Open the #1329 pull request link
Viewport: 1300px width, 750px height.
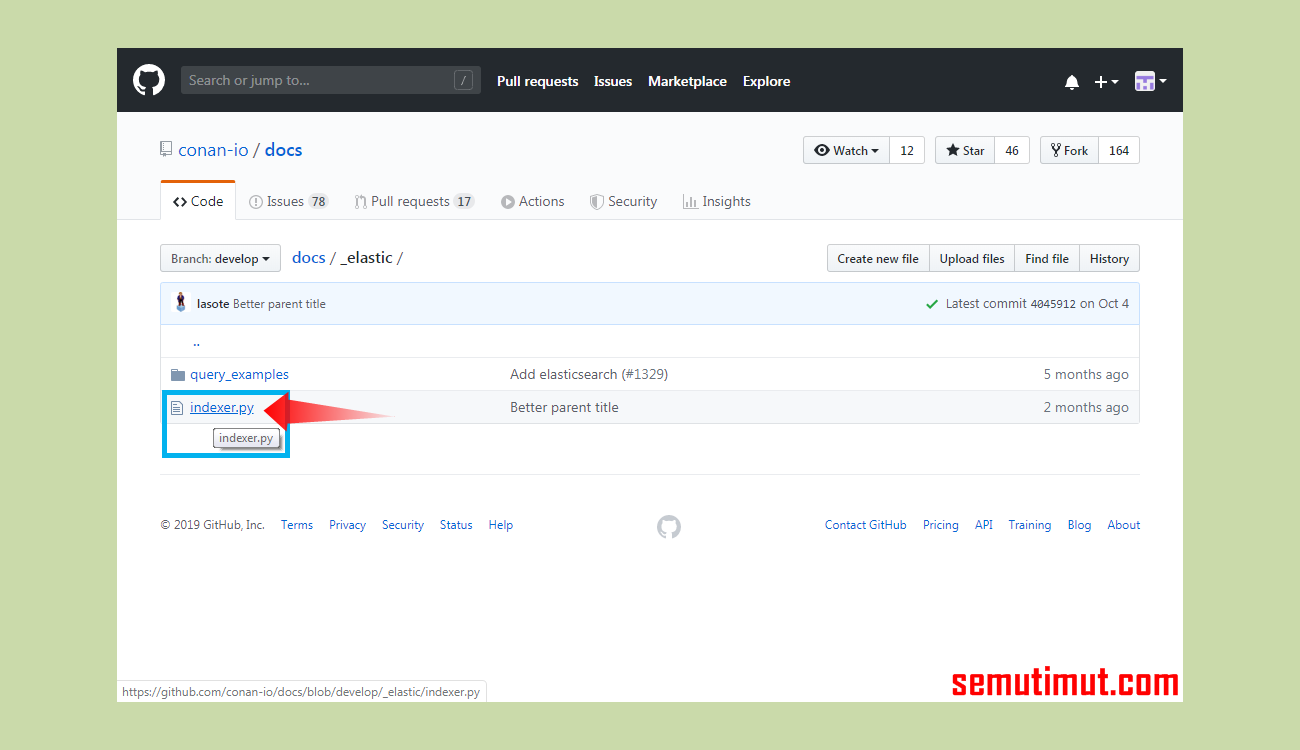coord(644,375)
